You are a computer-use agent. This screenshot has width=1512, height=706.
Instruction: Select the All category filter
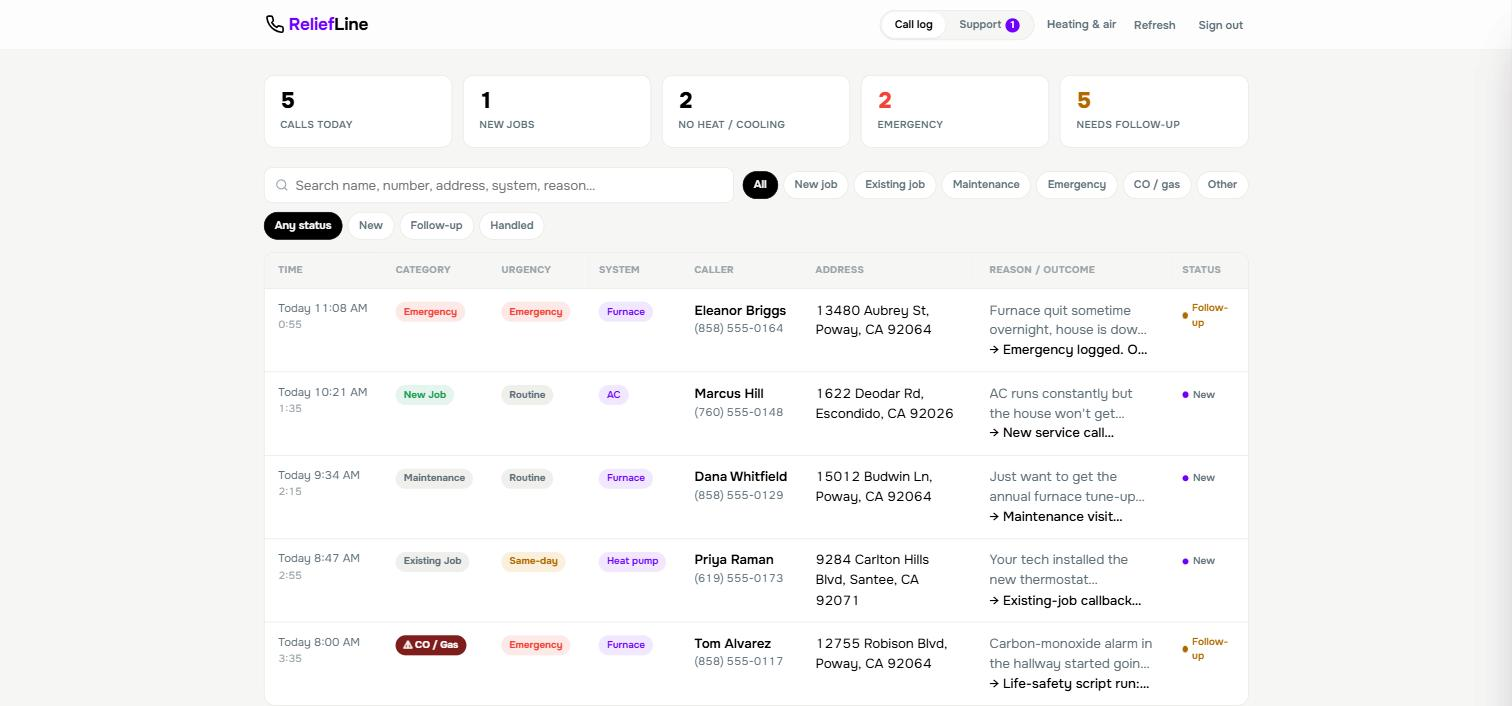[760, 185]
